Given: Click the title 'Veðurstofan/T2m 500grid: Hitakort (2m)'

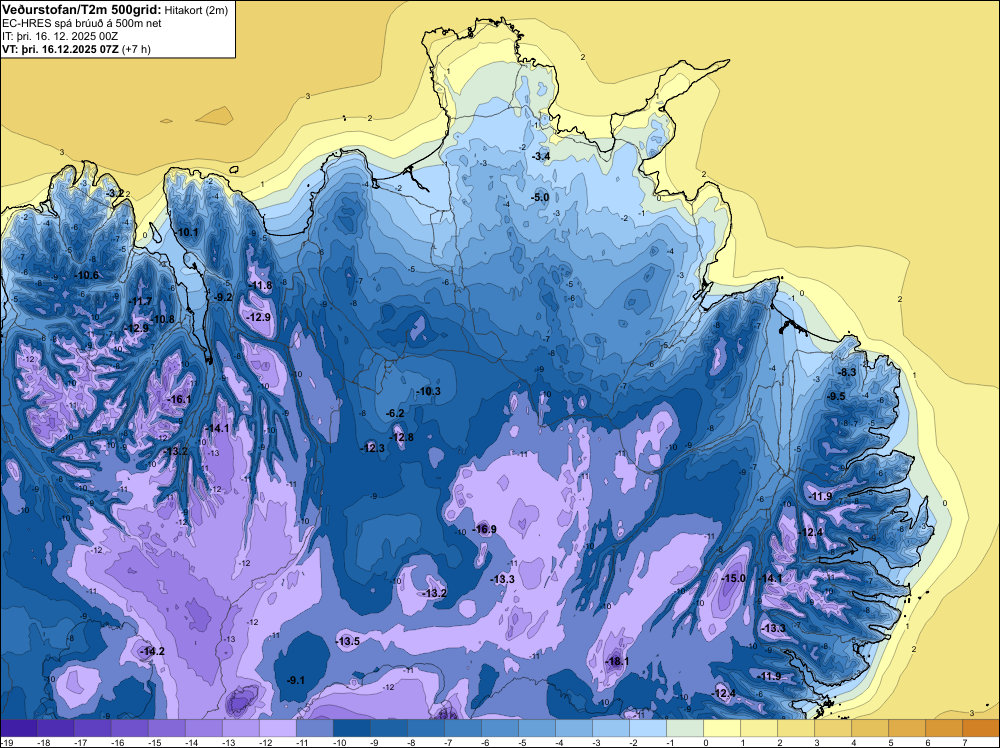Looking at the screenshot, I should [x=114, y=10].
